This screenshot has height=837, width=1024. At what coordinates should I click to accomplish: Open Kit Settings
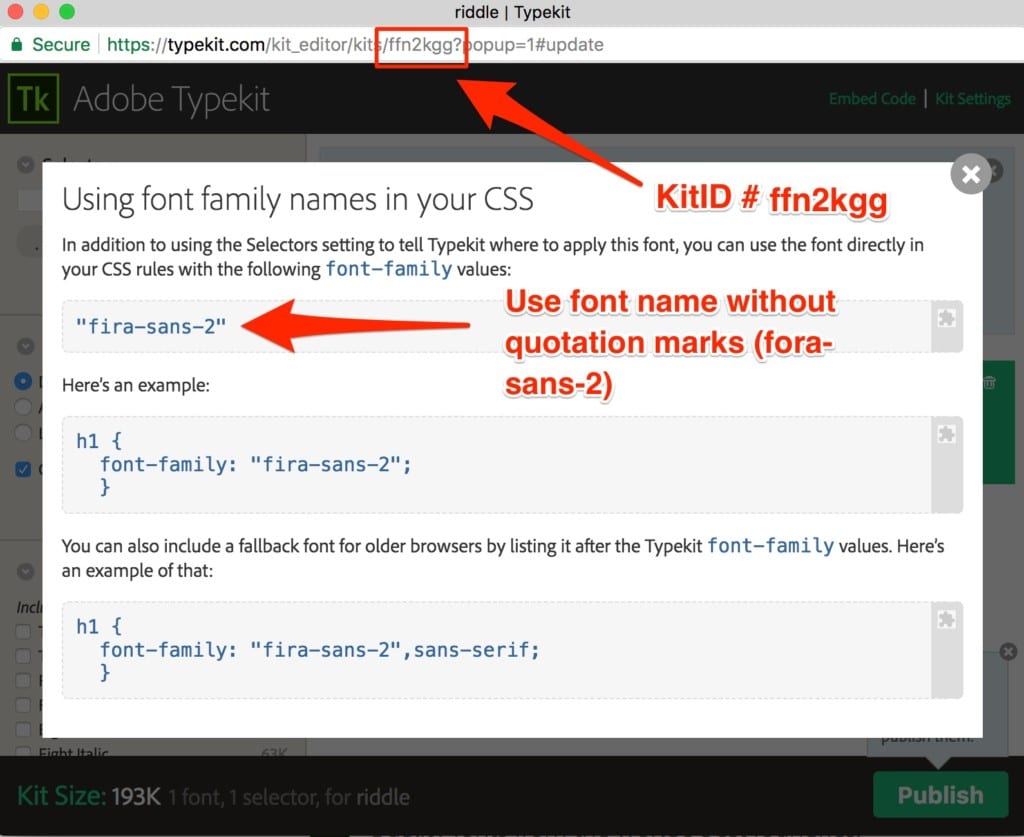(x=972, y=99)
